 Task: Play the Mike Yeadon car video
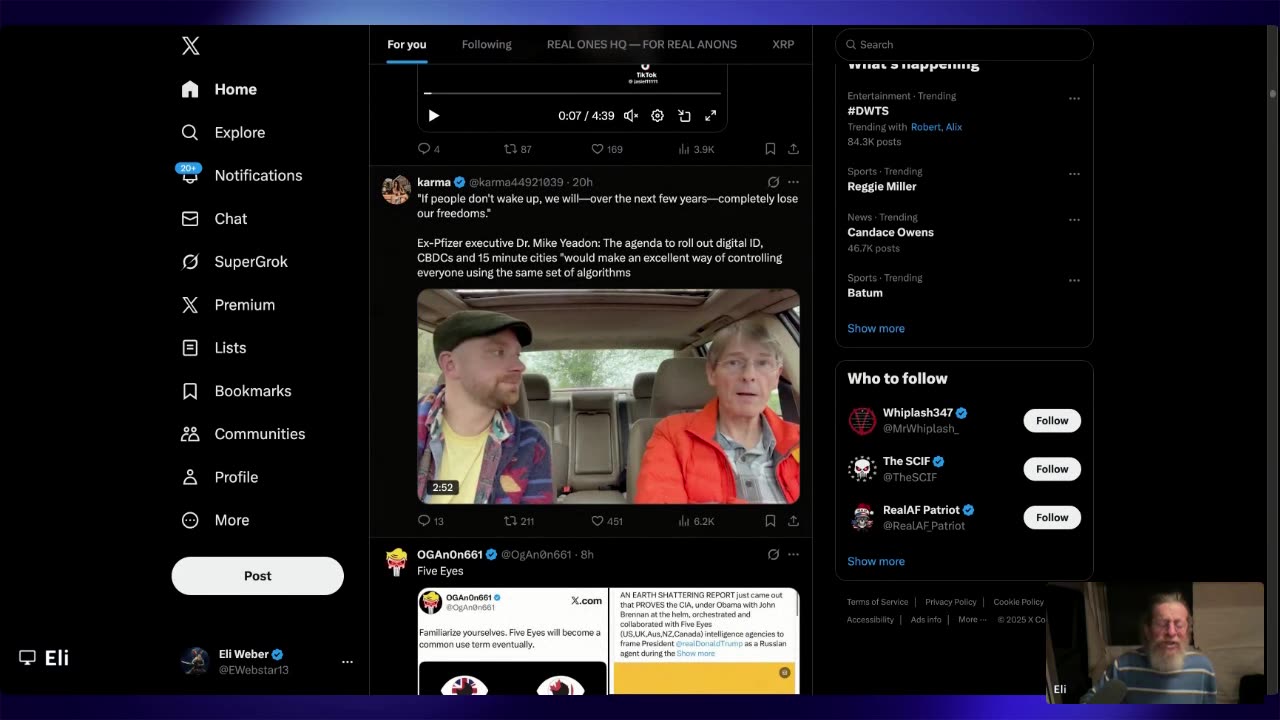click(608, 396)
